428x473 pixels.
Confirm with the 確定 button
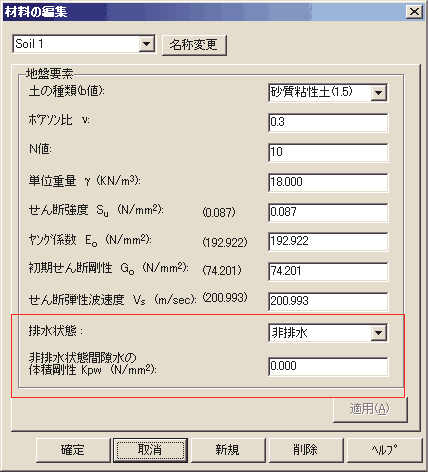point(73,450)
